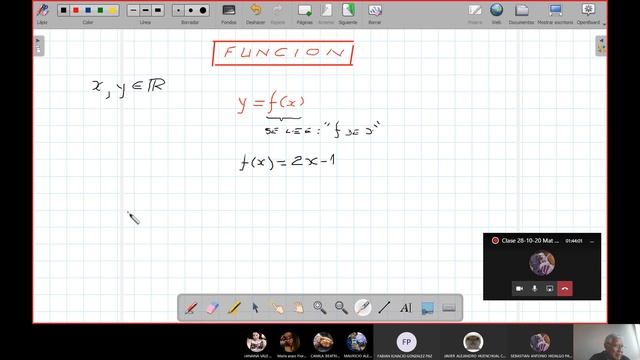Screen dimensions: 640x360
Task: Select the thin line width
Action: coord(133,10)
